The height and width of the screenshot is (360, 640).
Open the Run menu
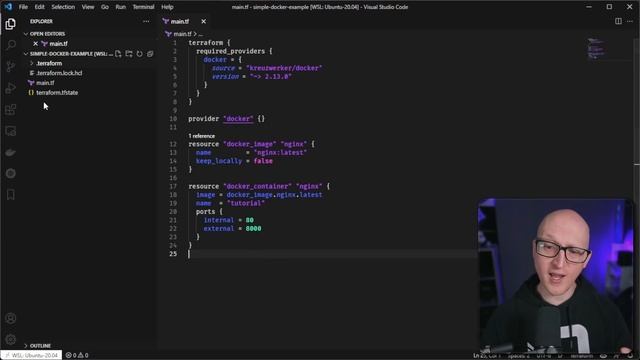120,7
